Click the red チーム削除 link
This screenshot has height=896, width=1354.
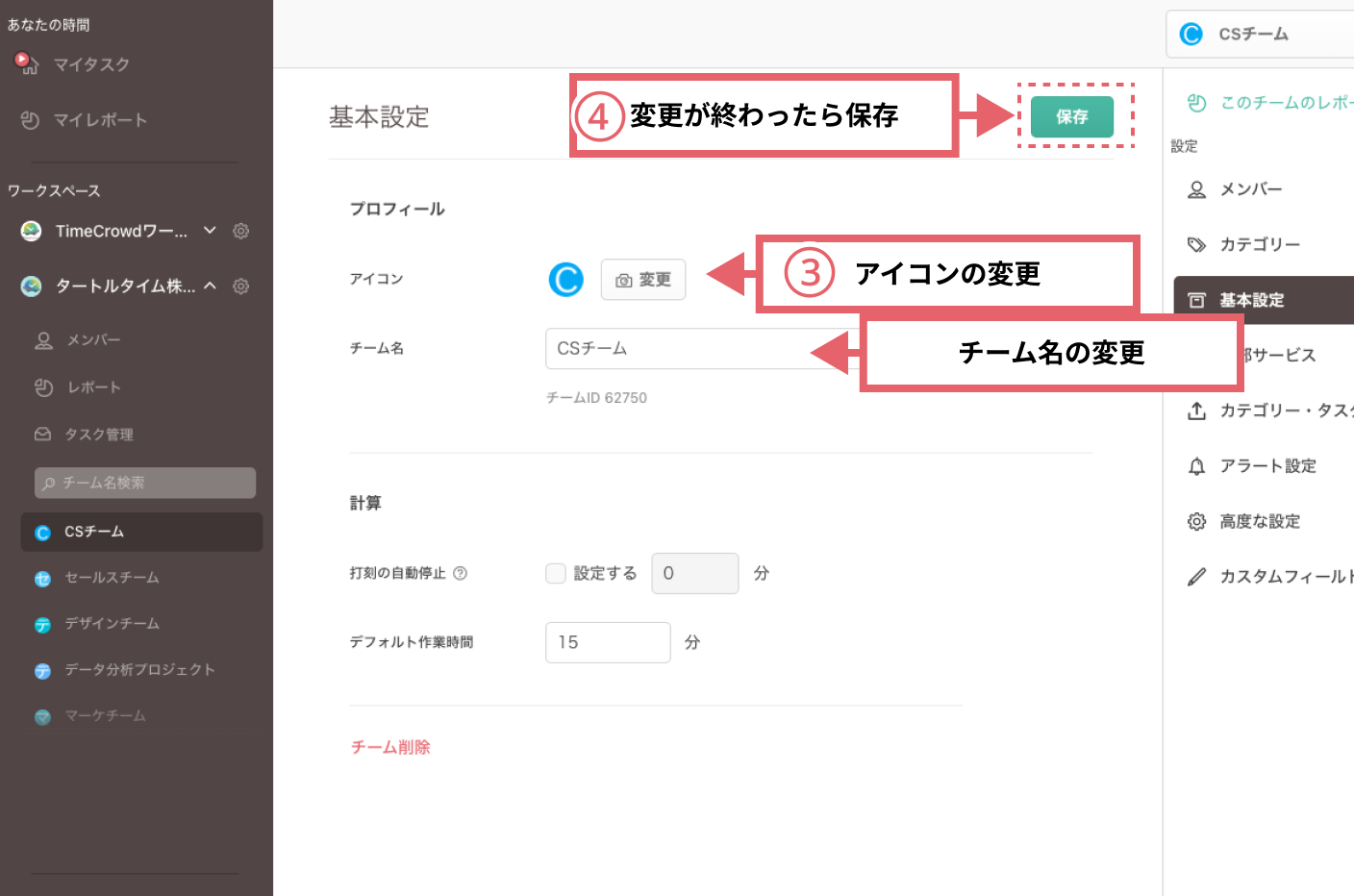[390, 747]
